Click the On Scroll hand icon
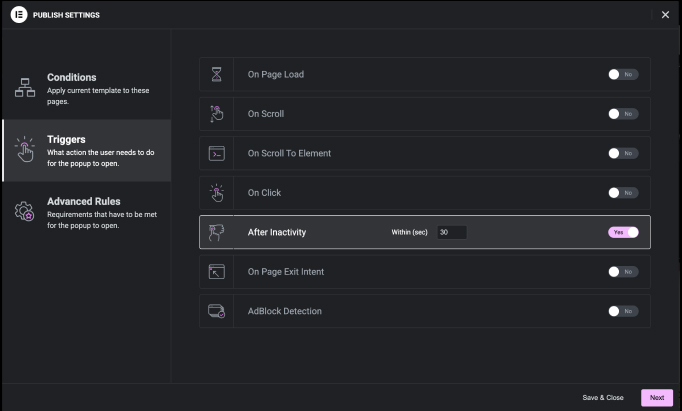 tap(216, 114)
